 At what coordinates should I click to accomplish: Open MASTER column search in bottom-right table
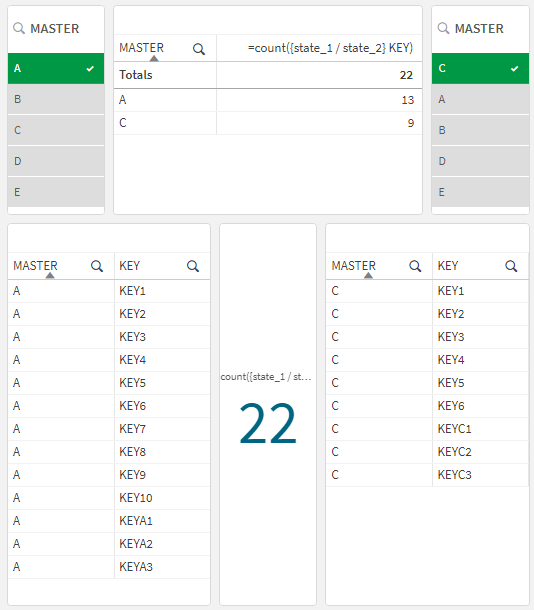click(415, 266)
